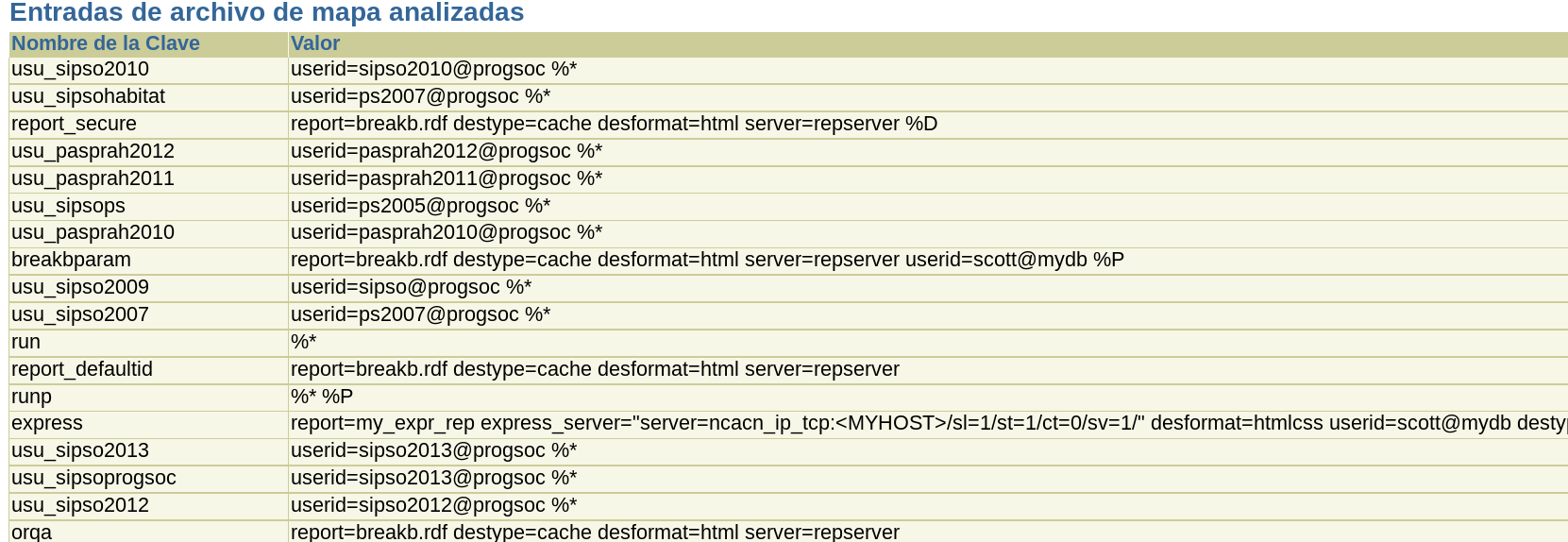Screen dimensions: 1568x542
Task: Click the 'run' key name
Action: tap(25, 343)
